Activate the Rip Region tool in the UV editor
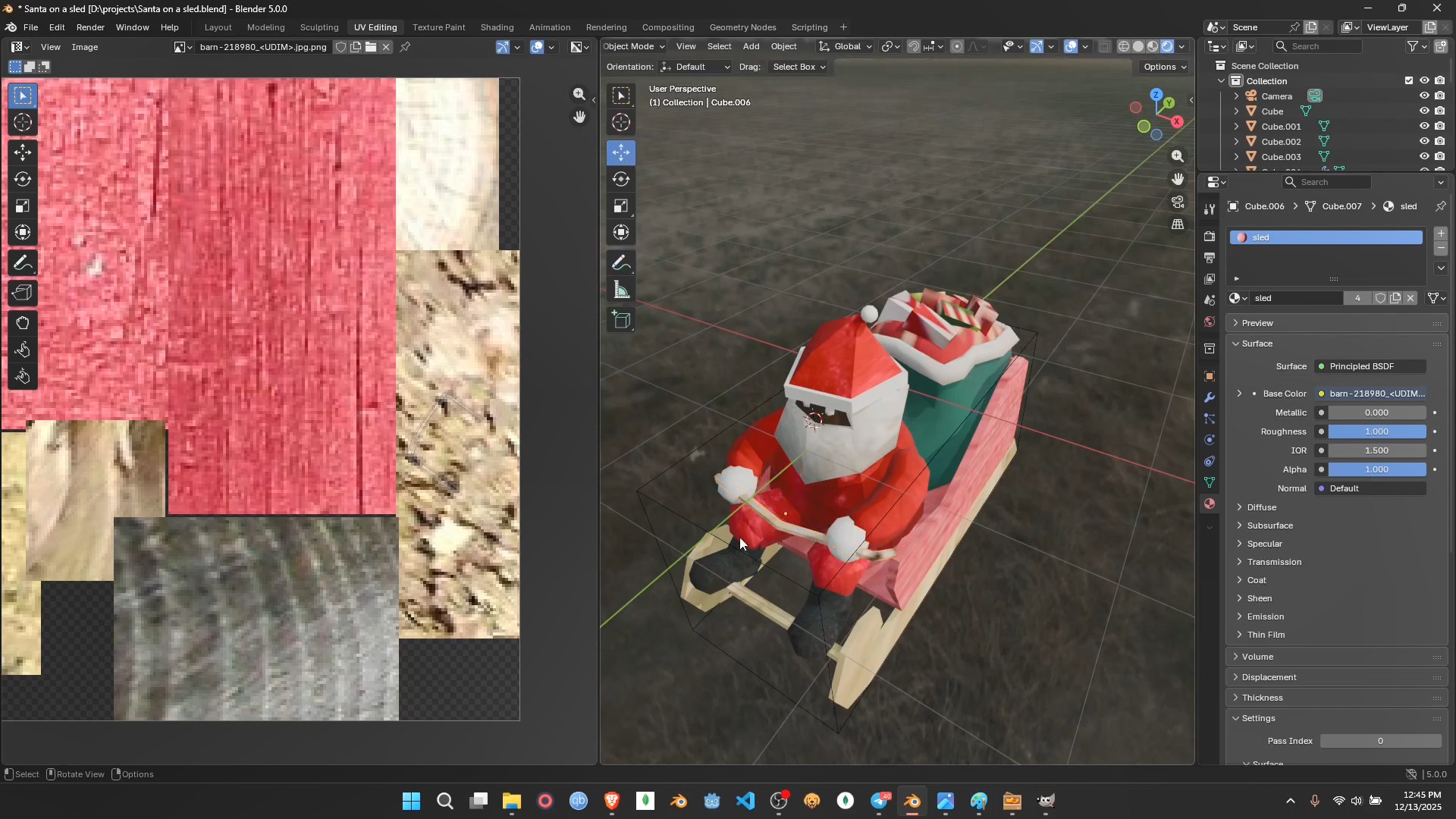The height and width of the screenshot is (819, 1456). point(23,293)
